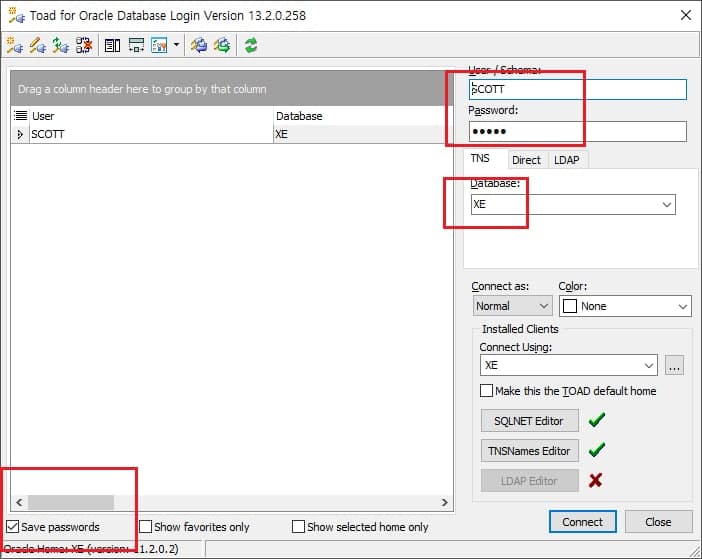Click the red X next to LDAP Editor
The image size is (702, 559).
(x=595, y=480)
